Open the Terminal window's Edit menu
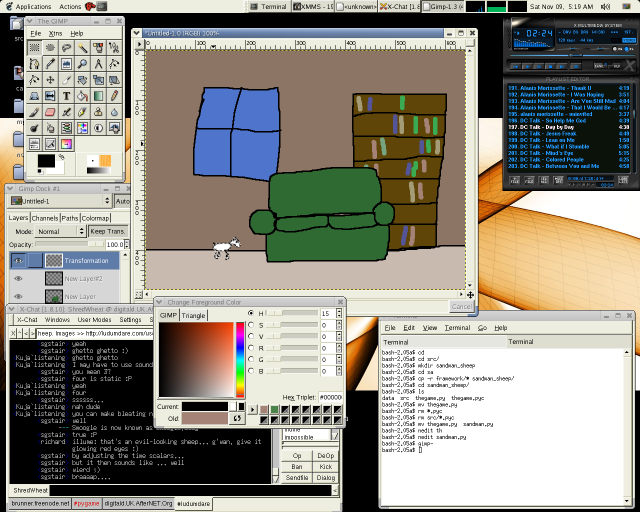Image resolution: width=640 pixels, height=512 pixels. pos(409,327)
